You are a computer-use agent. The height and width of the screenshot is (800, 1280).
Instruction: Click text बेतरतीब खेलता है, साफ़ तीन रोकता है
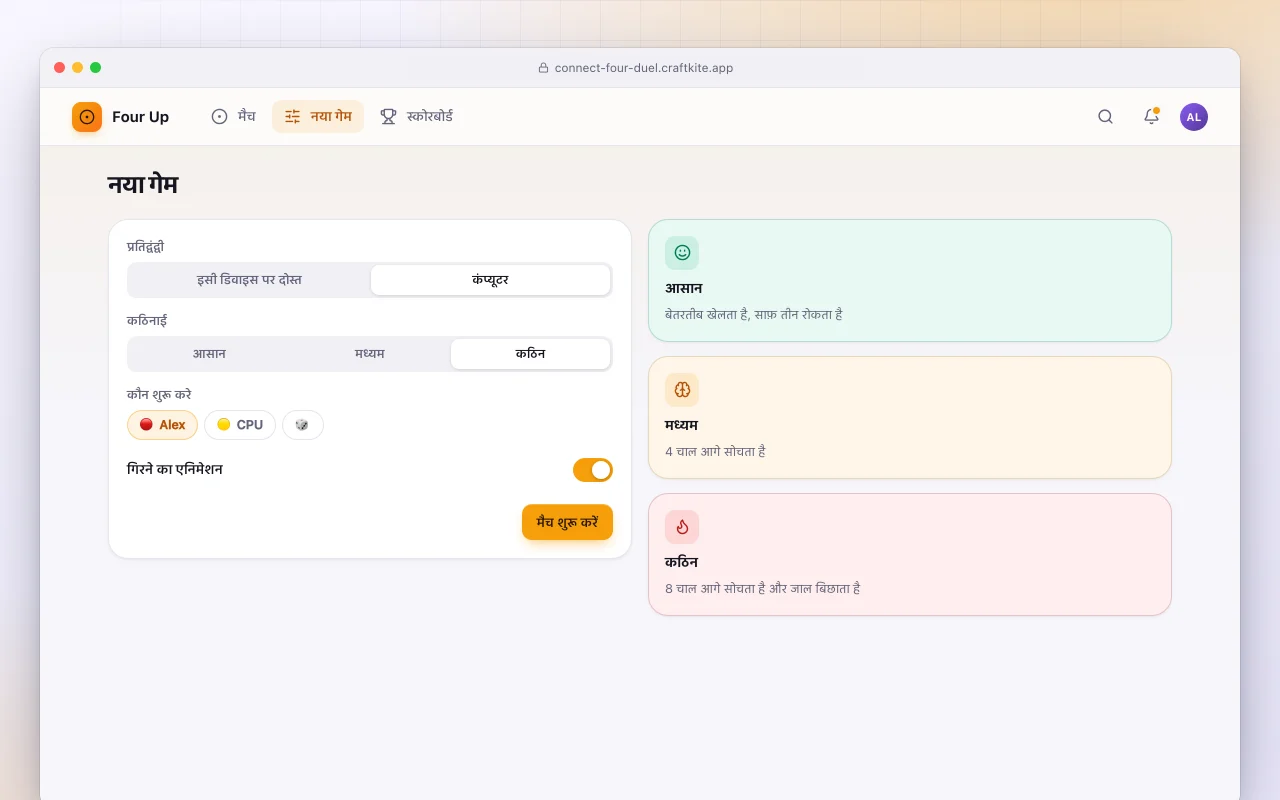pyautogui.click(x=754, y=315)
